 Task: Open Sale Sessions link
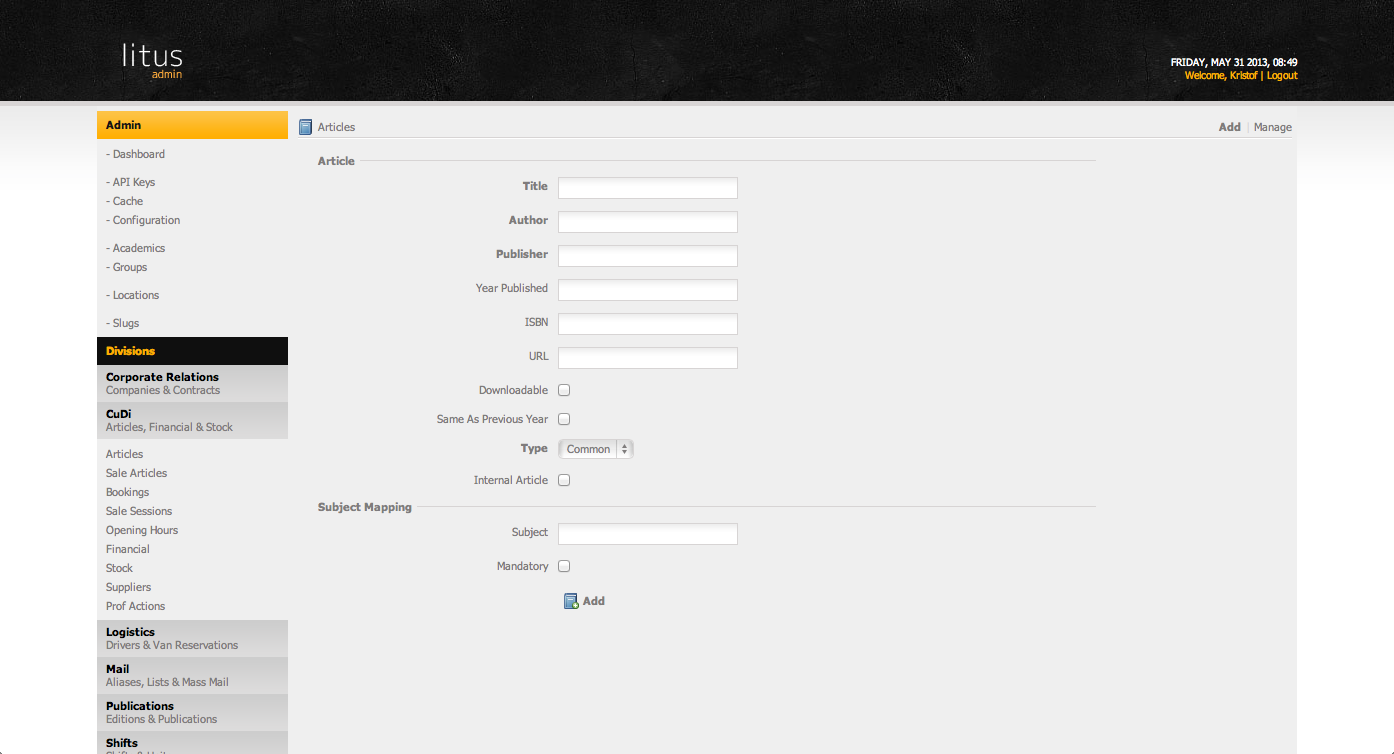coord(139,511)
